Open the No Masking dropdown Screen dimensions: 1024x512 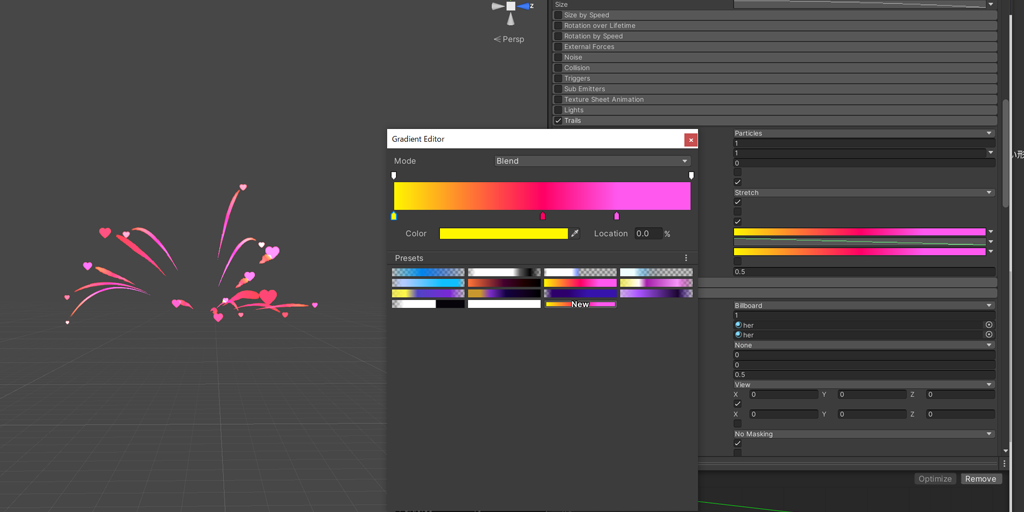863,434
